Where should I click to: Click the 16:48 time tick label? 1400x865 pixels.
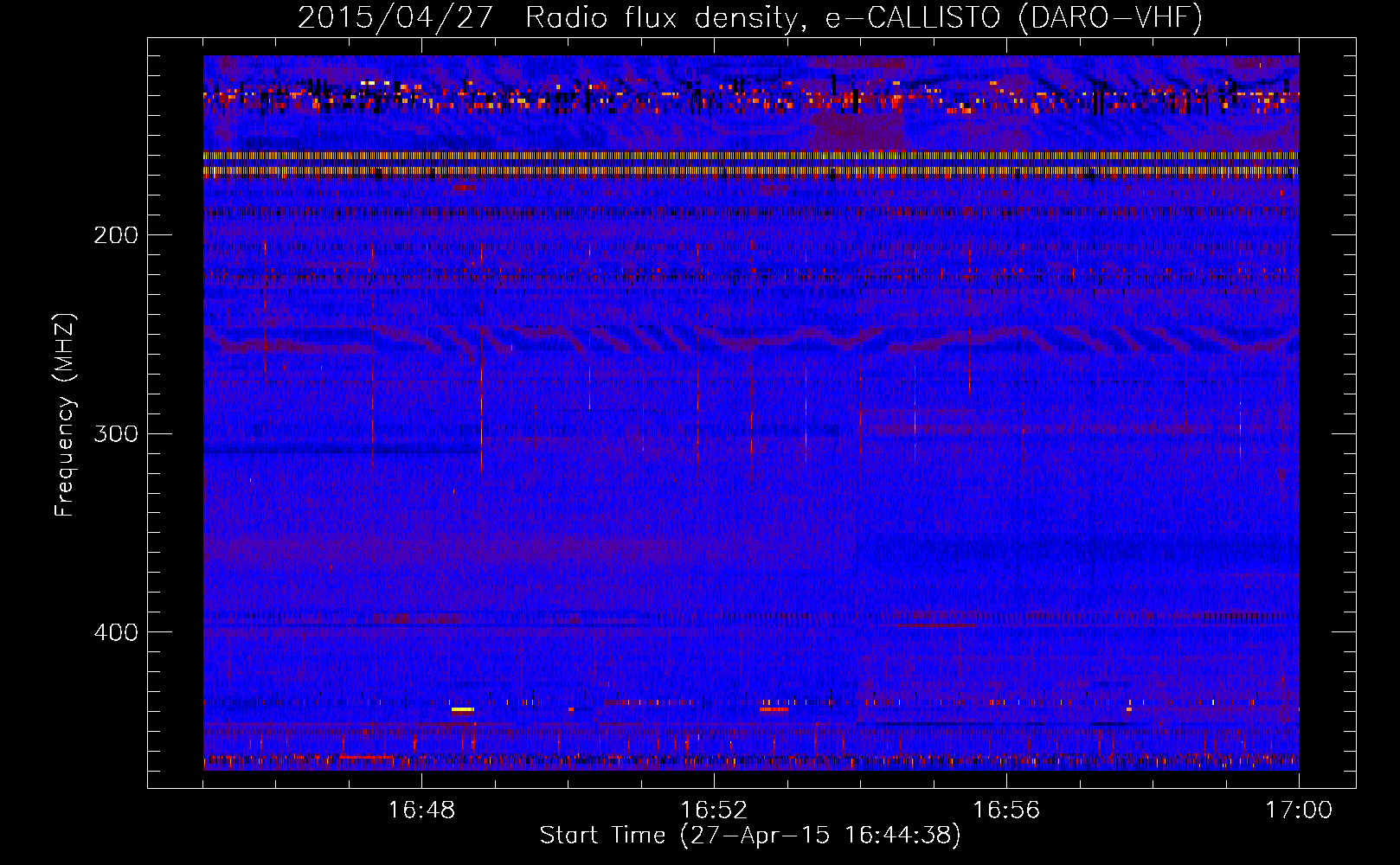coord(421,811)
